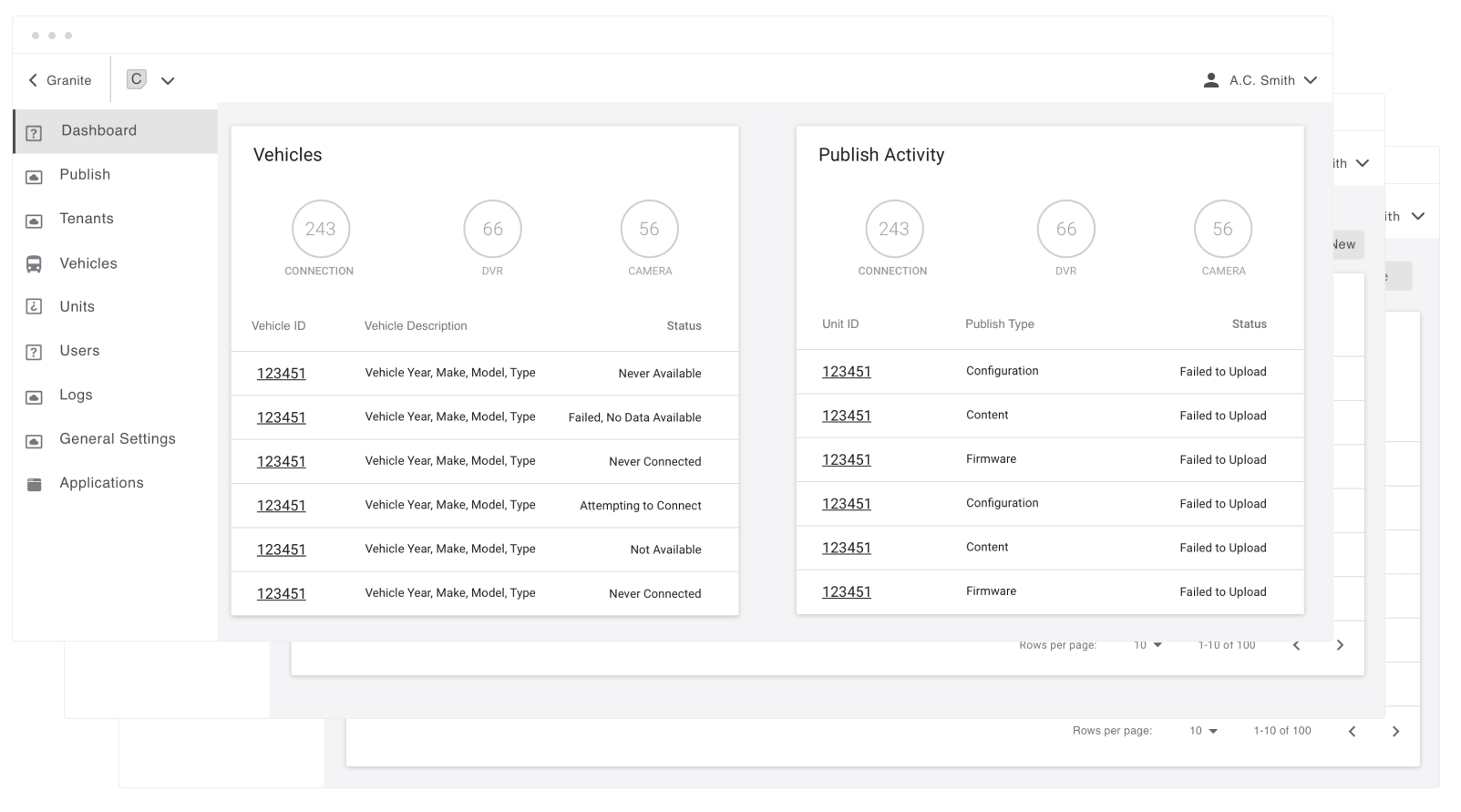Click the Publish Activity 243 CONNECTION circle

coord(894,229)
